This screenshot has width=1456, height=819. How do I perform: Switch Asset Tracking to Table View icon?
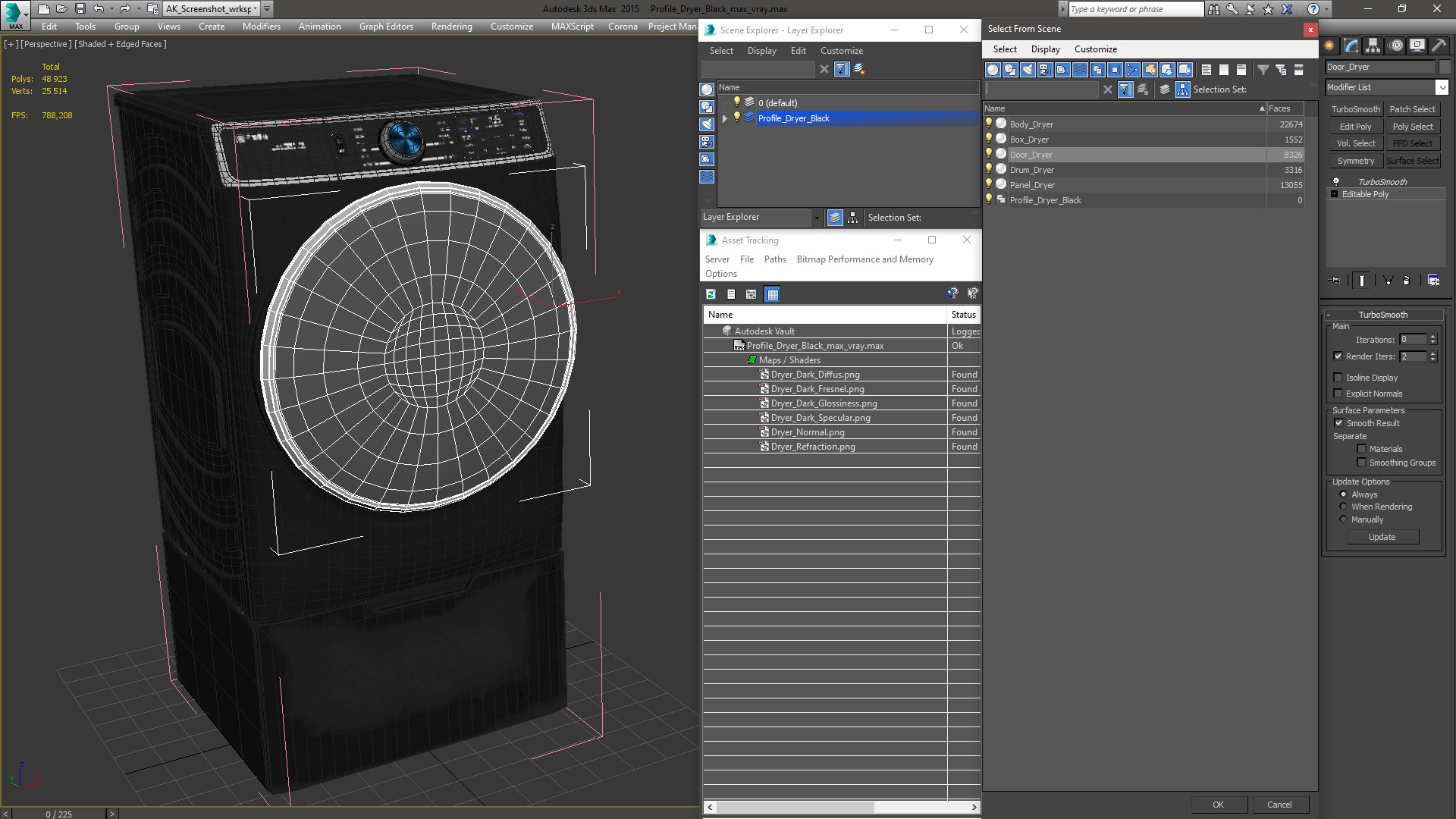[772, 294]
